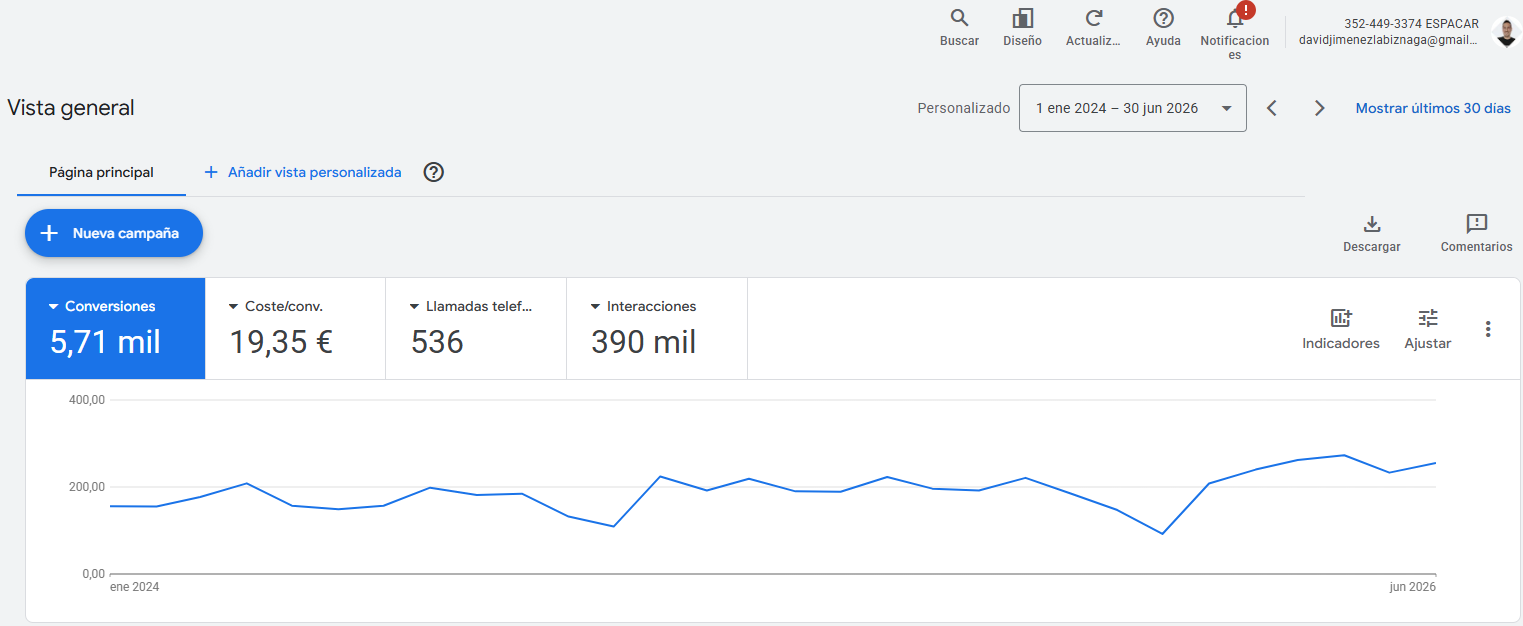Open the Comentarios feedback icon
The width and height of the screenshot is (1523, 626).
click(x=1476, y=223)
